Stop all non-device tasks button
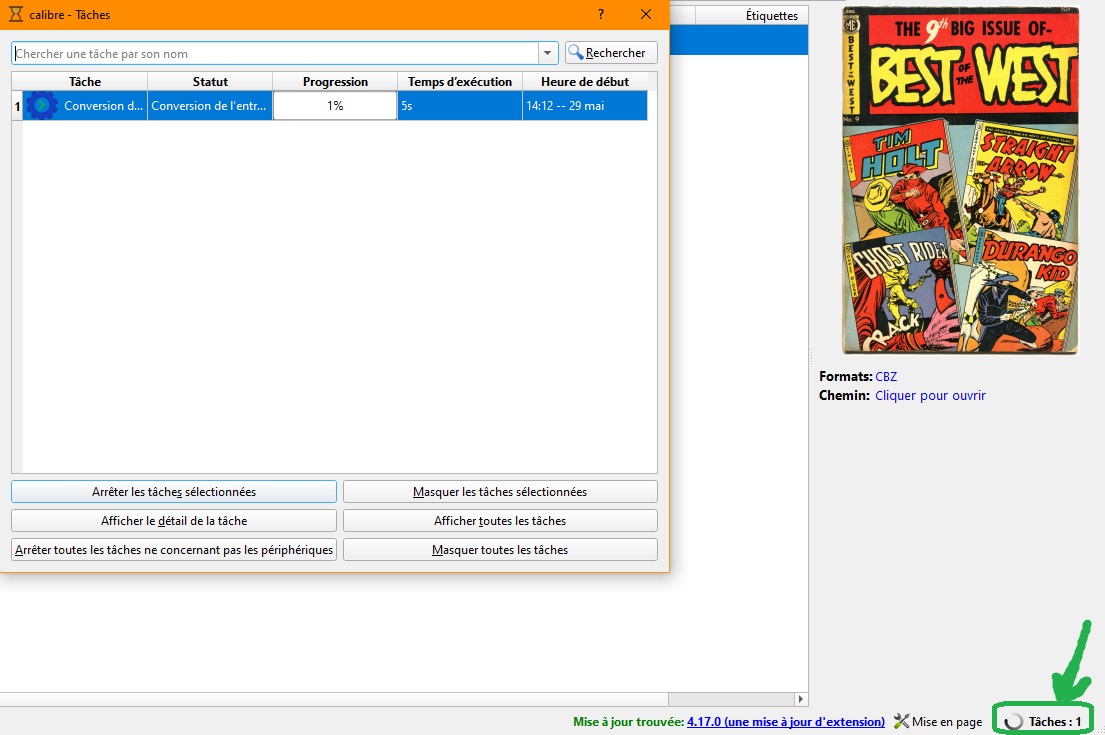 tap(174, 550)
